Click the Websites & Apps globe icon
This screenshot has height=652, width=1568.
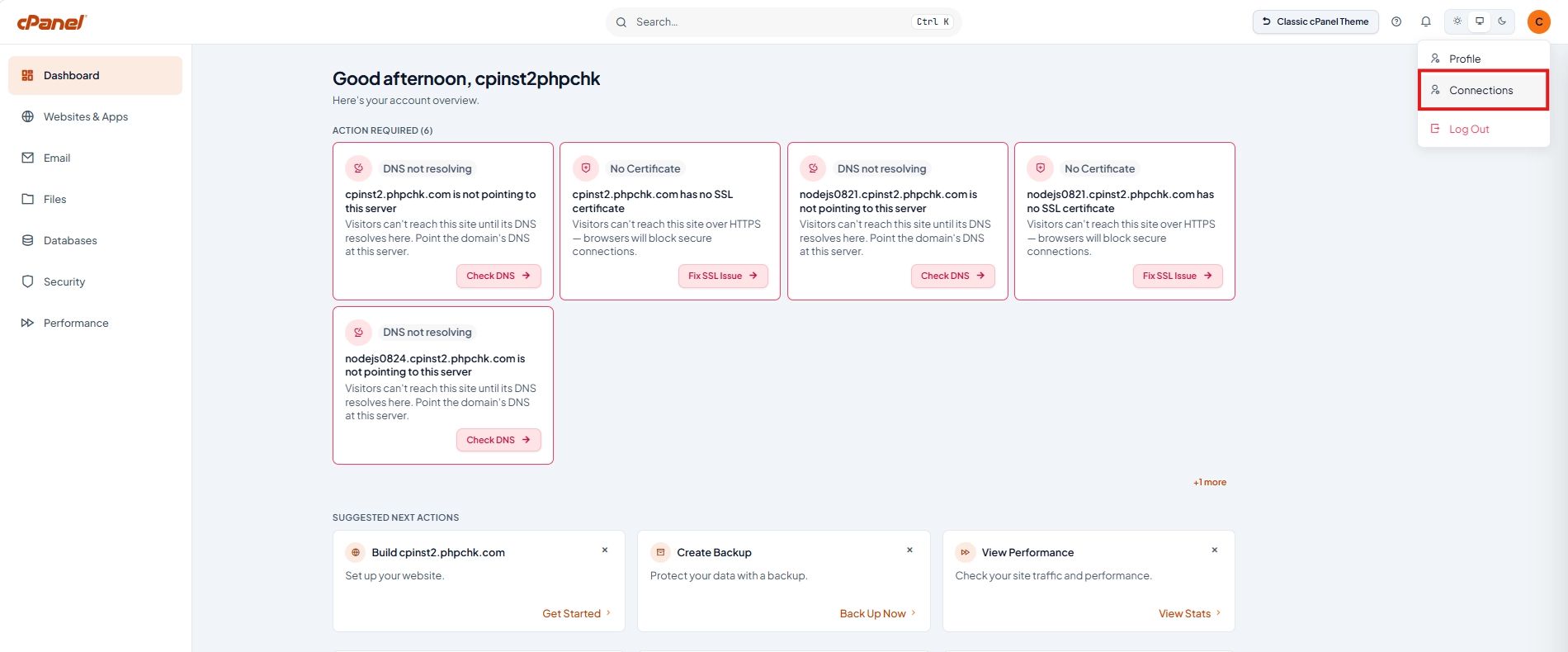27,116
